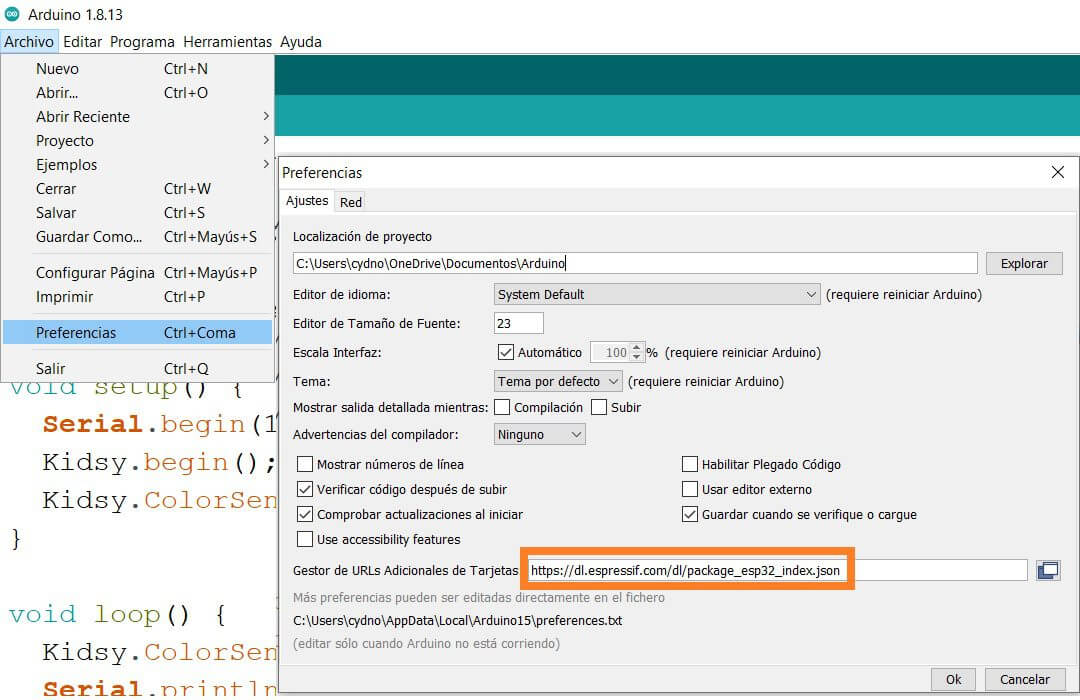Open Advertencias del compilador Ninguno dropdown
The height and width of the screenshot is (700, 1080).
pos(540,435)
